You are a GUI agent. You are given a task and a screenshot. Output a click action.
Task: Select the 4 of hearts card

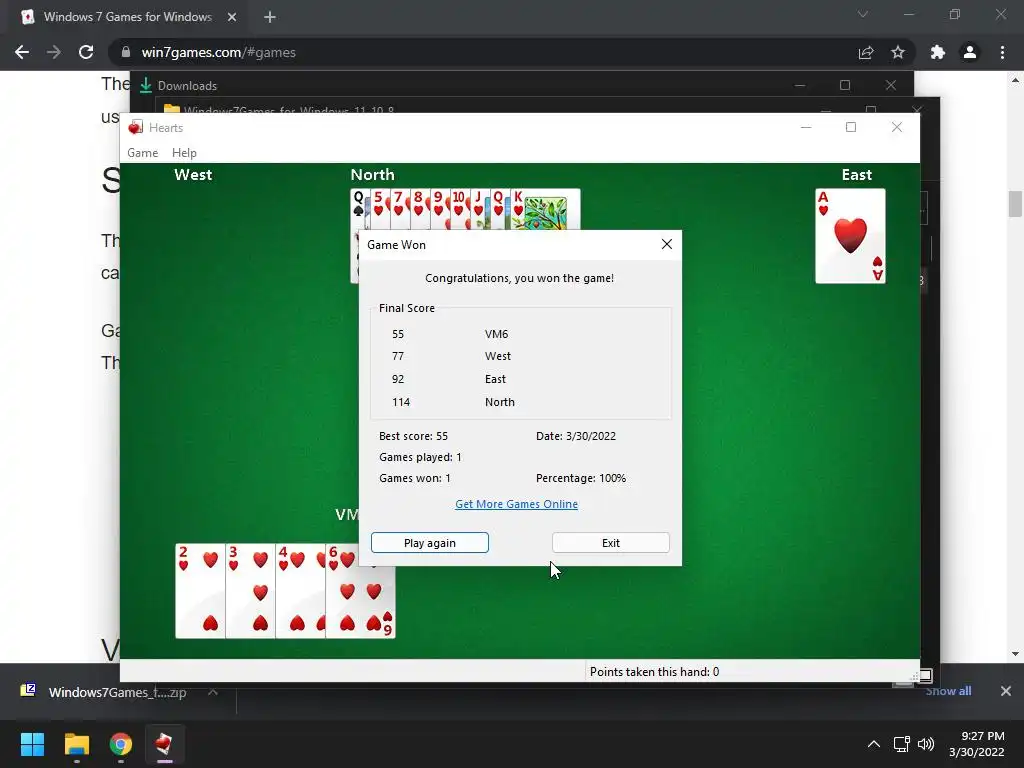300,591
